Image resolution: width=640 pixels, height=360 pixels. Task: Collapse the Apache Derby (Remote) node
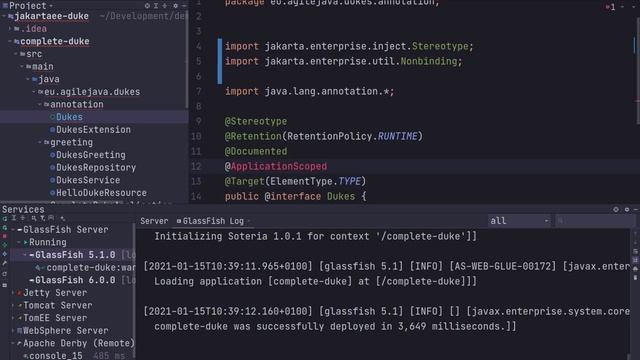click(x=13, y=343)
